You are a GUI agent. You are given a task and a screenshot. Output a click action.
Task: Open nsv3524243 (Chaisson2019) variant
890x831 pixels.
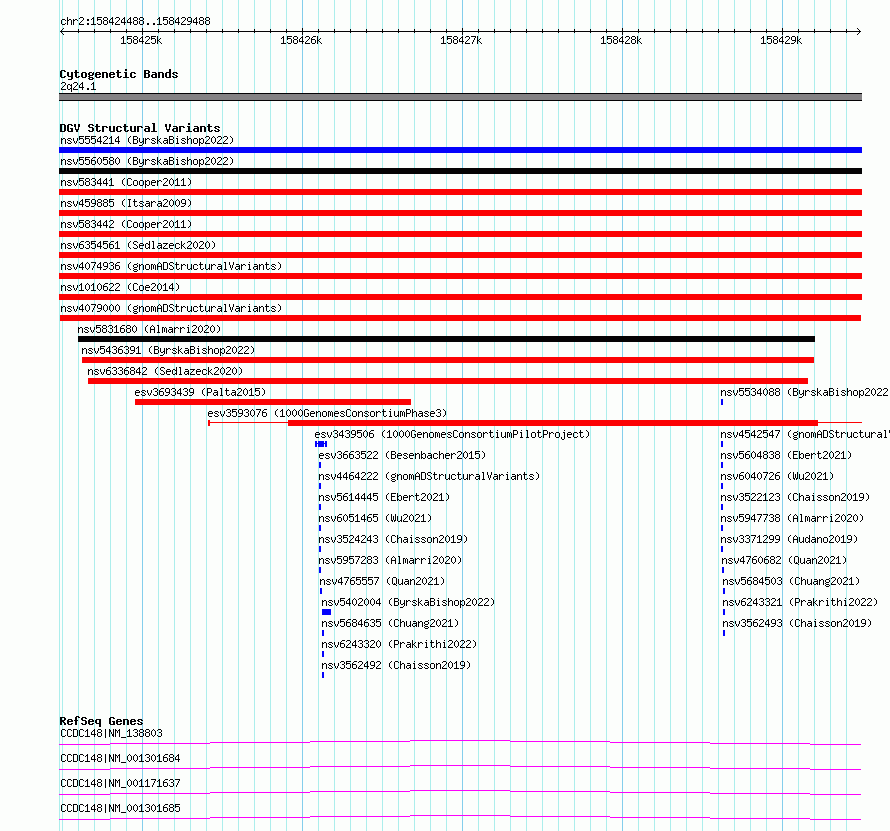[393, 539]
